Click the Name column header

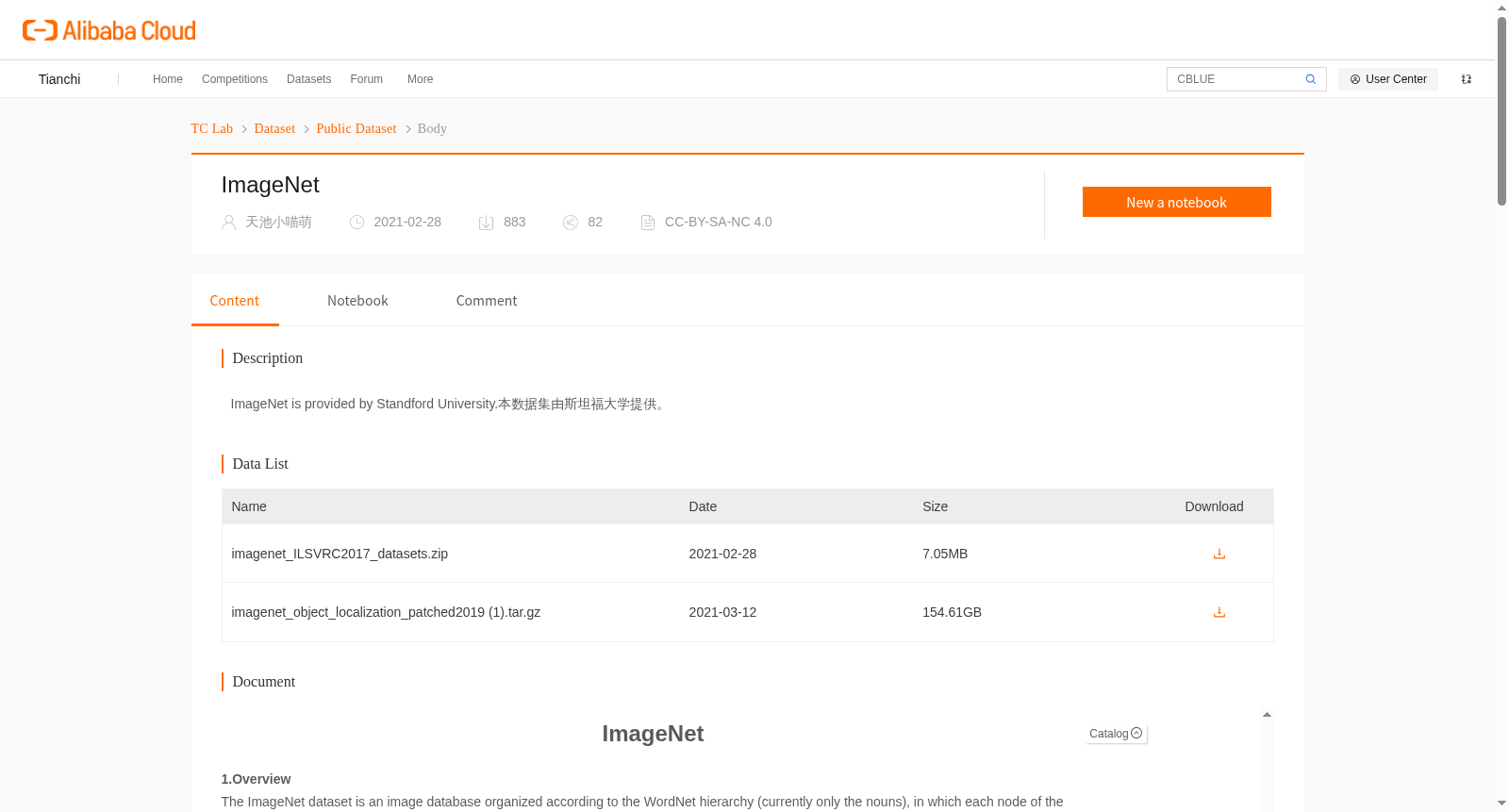pyautogui.click(x=249, y=506)
